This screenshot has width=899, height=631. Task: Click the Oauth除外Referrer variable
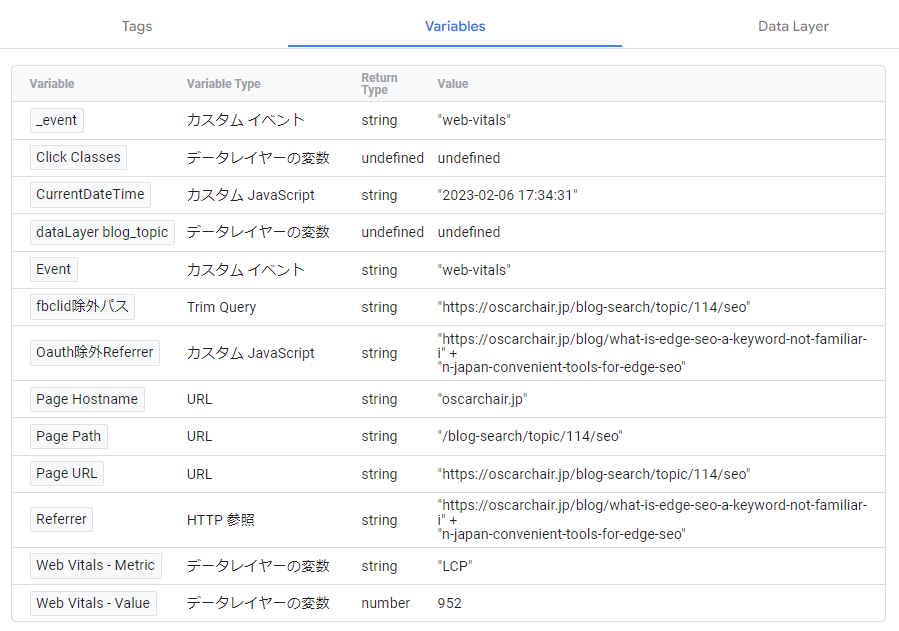(x=95, y=353)
